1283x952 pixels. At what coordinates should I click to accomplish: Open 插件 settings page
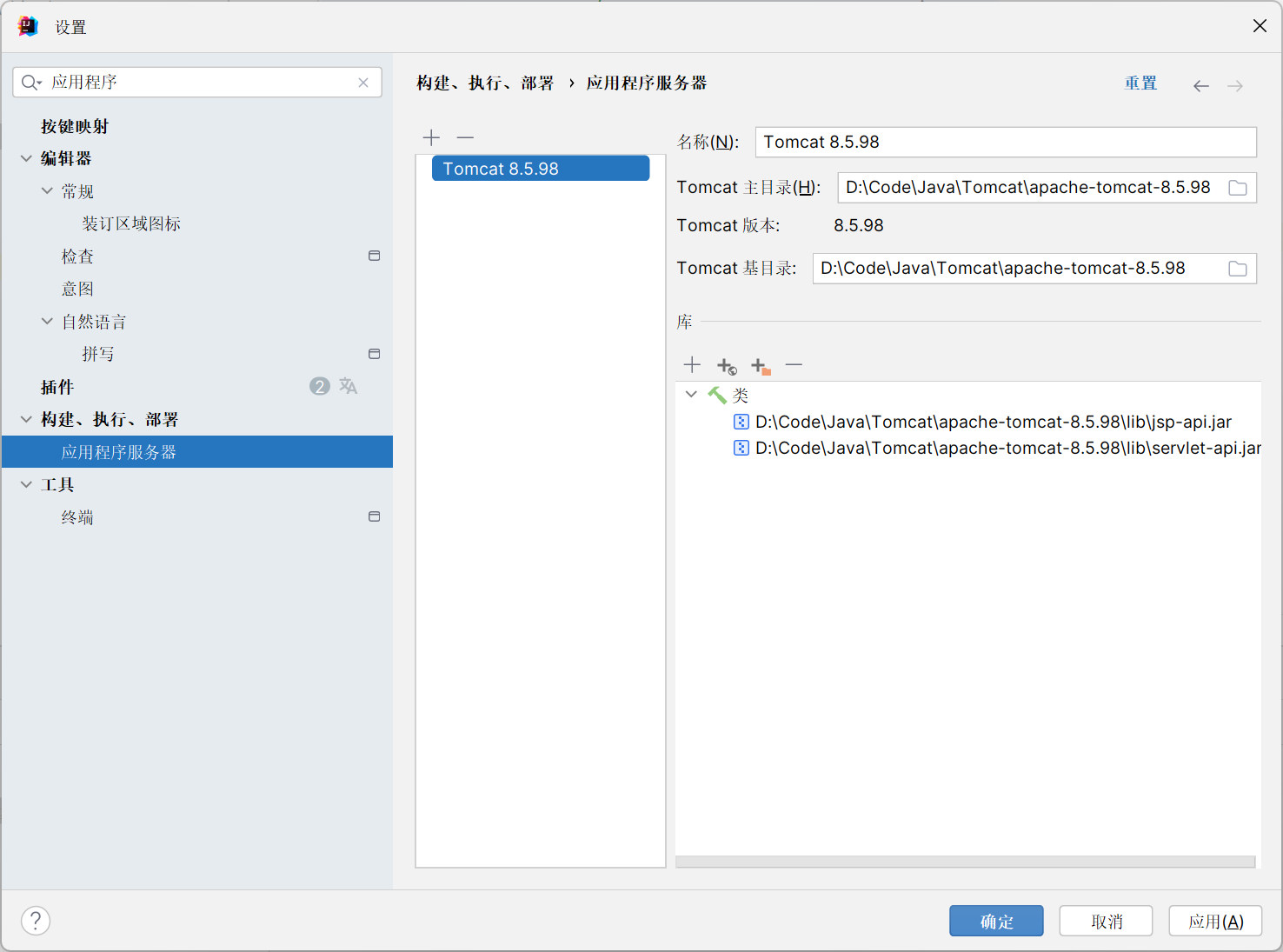click(57, 387)
